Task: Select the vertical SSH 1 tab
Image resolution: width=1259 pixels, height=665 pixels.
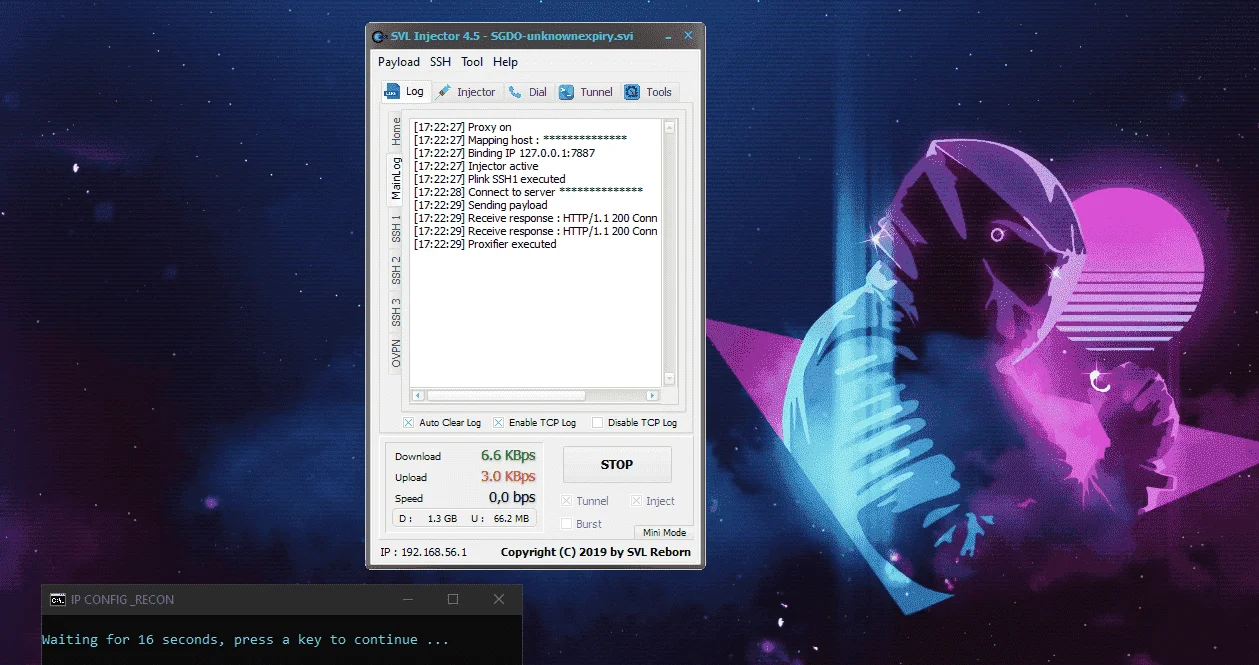Action: (x=396, y=227)
